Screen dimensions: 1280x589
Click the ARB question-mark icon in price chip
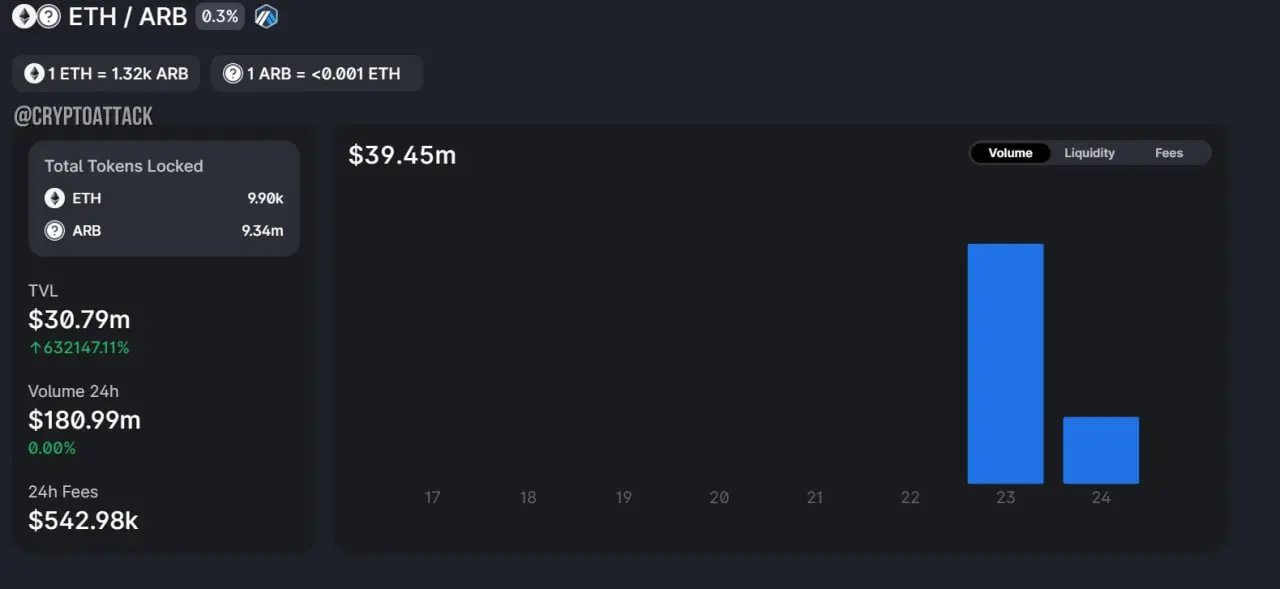click(233, 74)
